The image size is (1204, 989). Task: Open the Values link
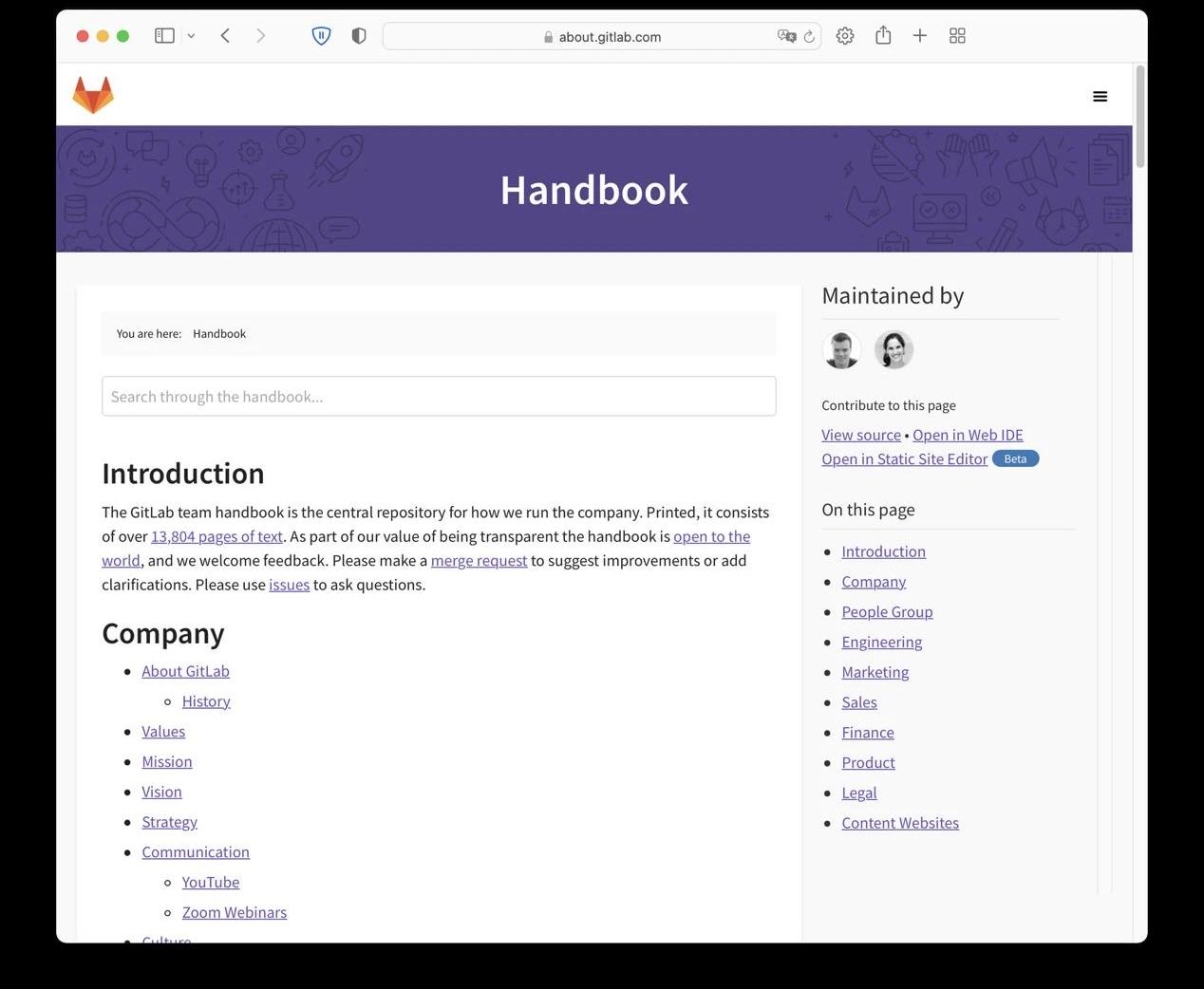(x=163, y=732)
